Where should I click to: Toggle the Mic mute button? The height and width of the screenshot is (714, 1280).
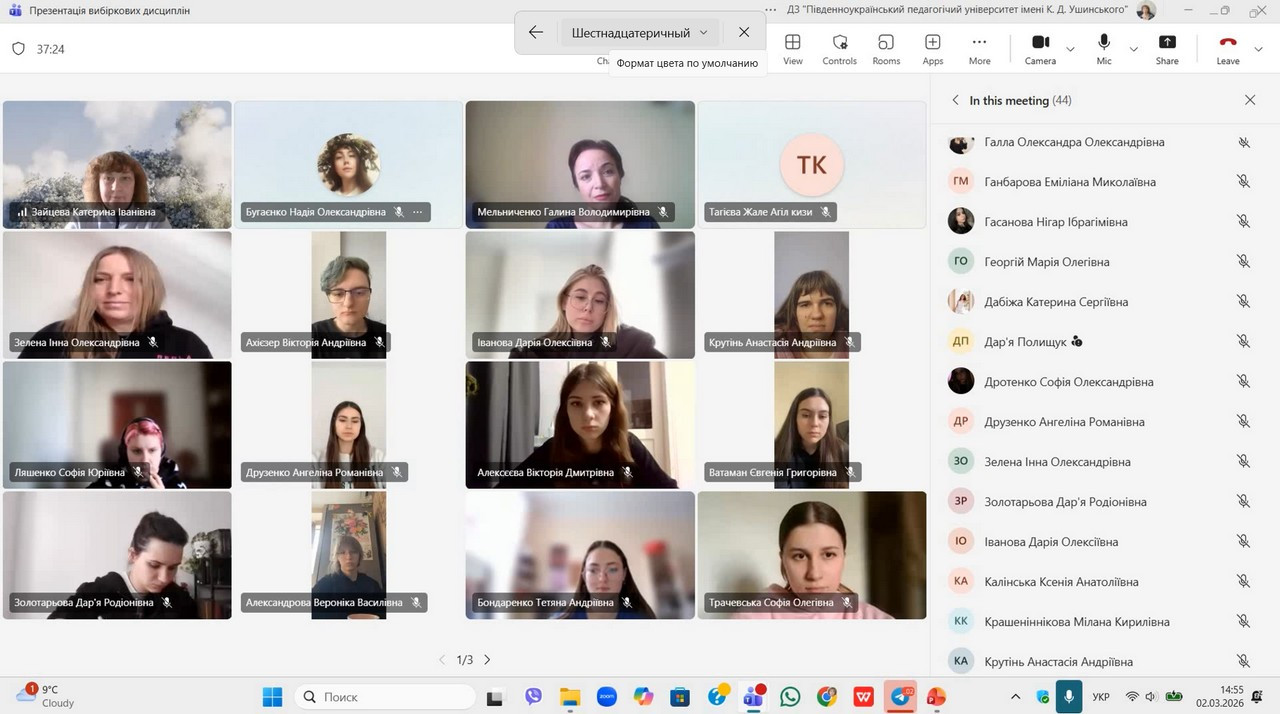pyautogui.click(x=1104, y=47)
